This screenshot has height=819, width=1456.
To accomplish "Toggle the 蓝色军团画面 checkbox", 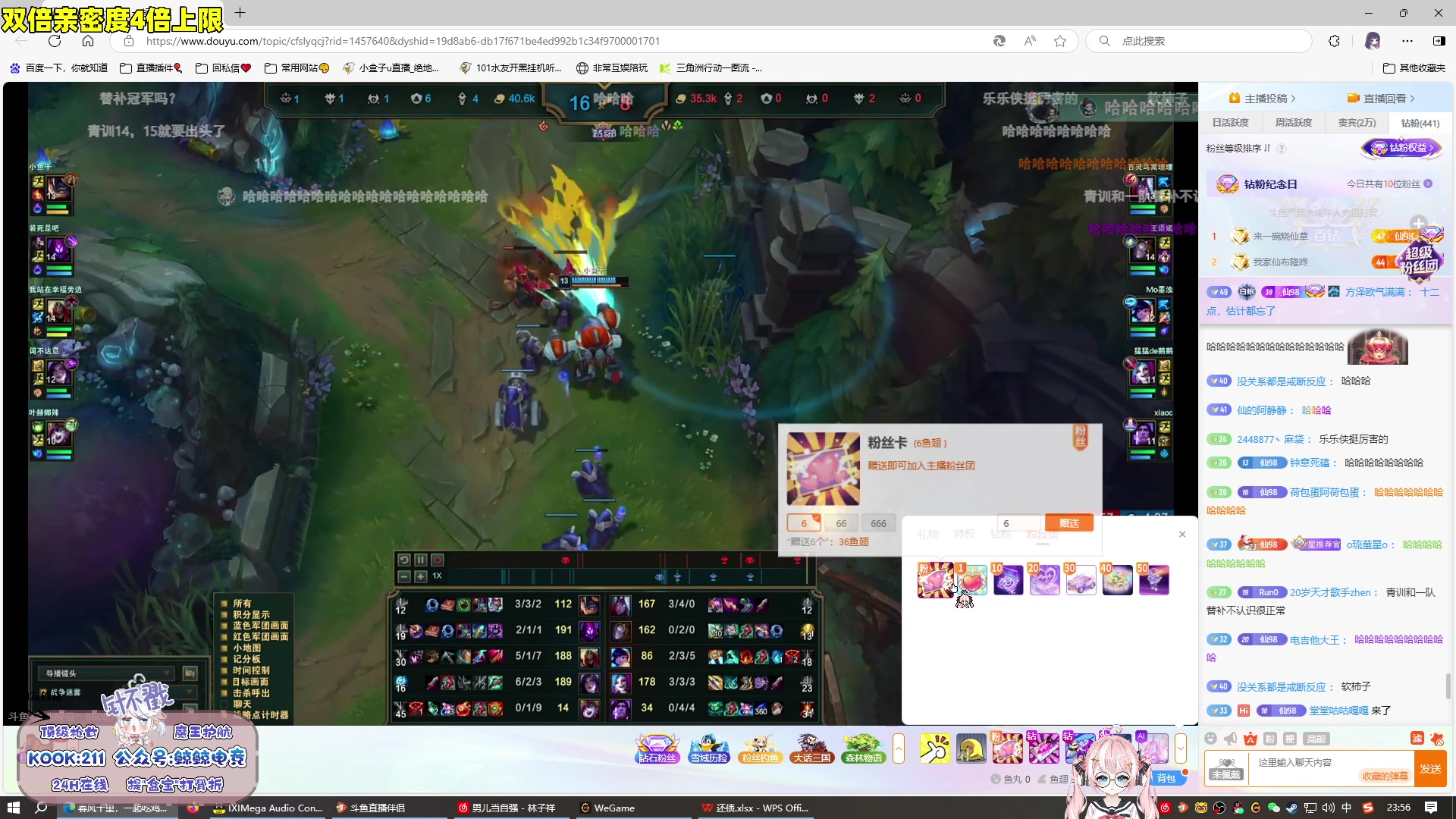I will (224, 626).
